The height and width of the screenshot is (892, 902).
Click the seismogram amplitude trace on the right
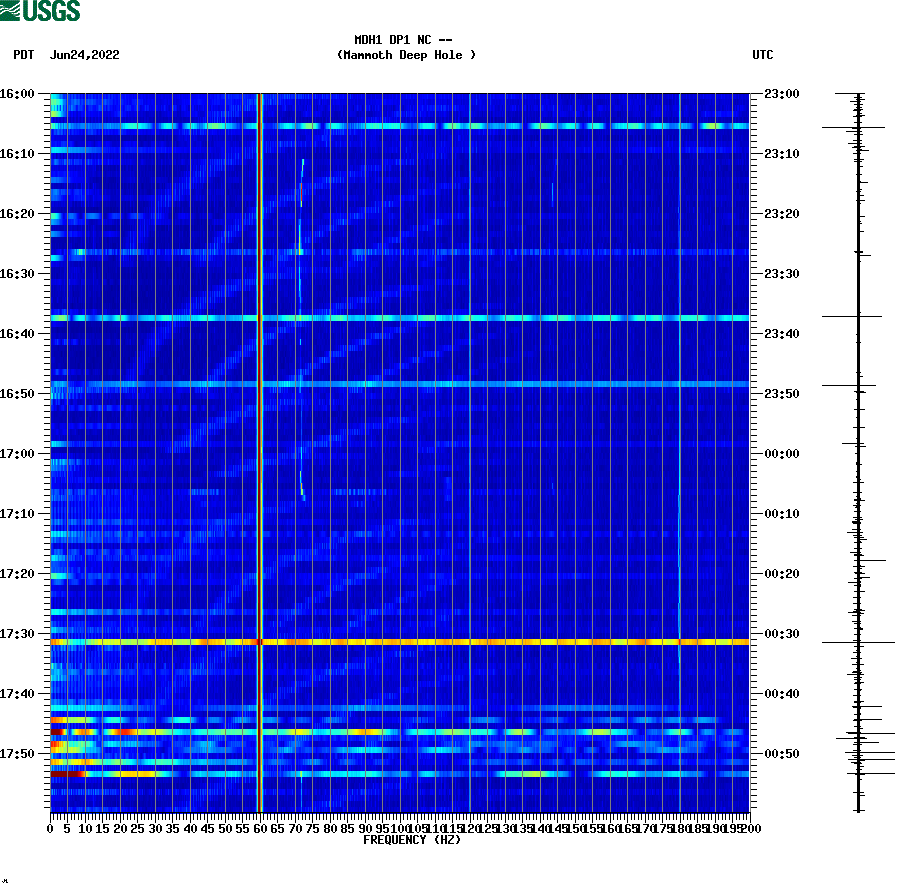[x=857, y=450]
